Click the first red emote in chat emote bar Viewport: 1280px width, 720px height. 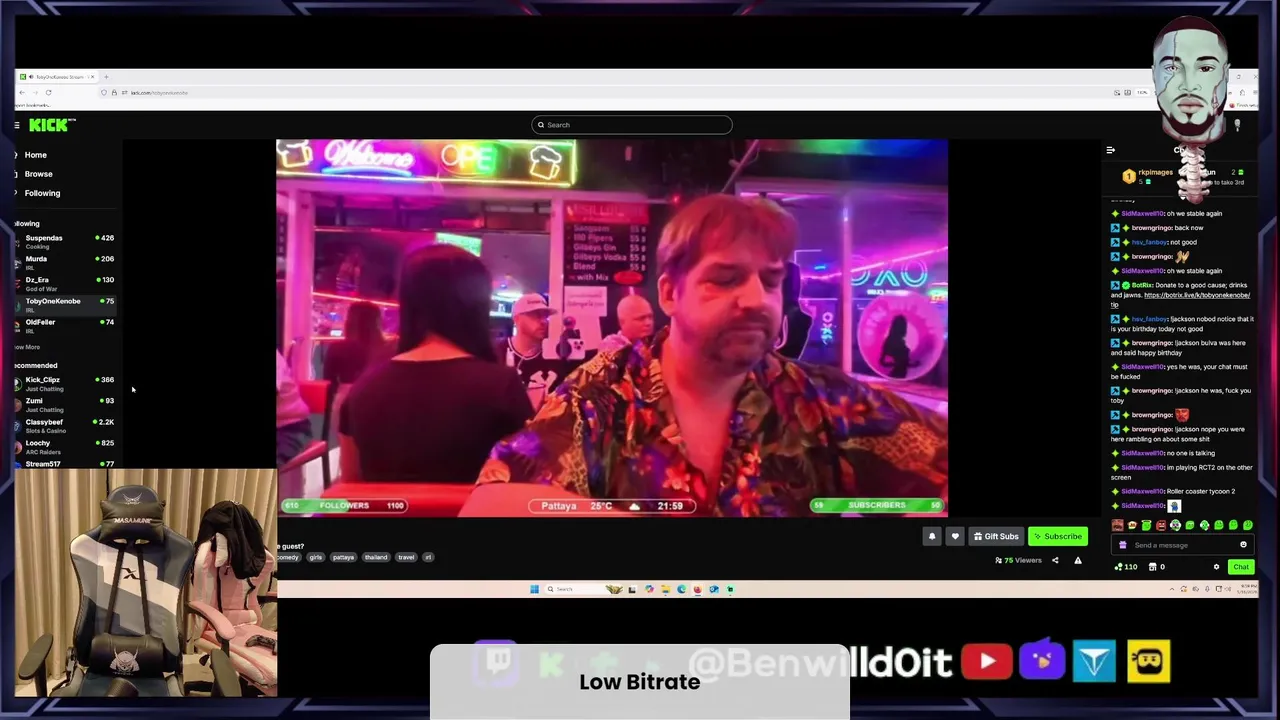tap(1118, 525)
